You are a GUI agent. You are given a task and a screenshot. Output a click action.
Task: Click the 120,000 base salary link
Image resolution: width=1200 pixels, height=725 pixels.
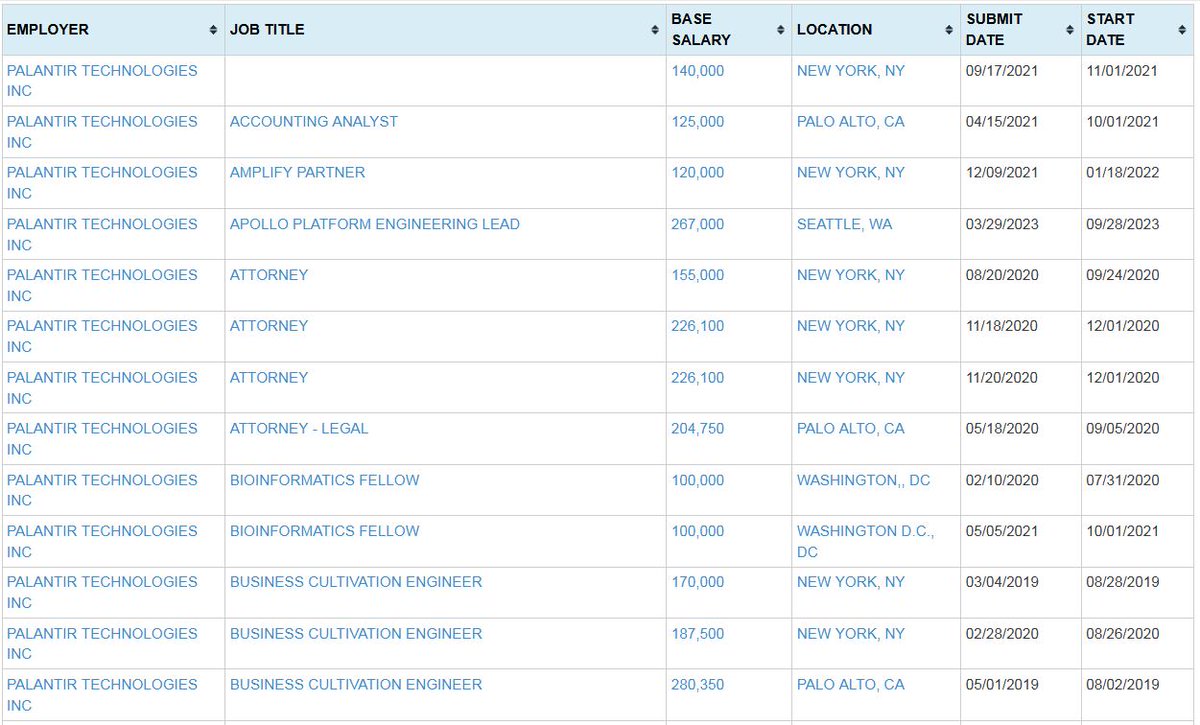click(x=698, y=172)
